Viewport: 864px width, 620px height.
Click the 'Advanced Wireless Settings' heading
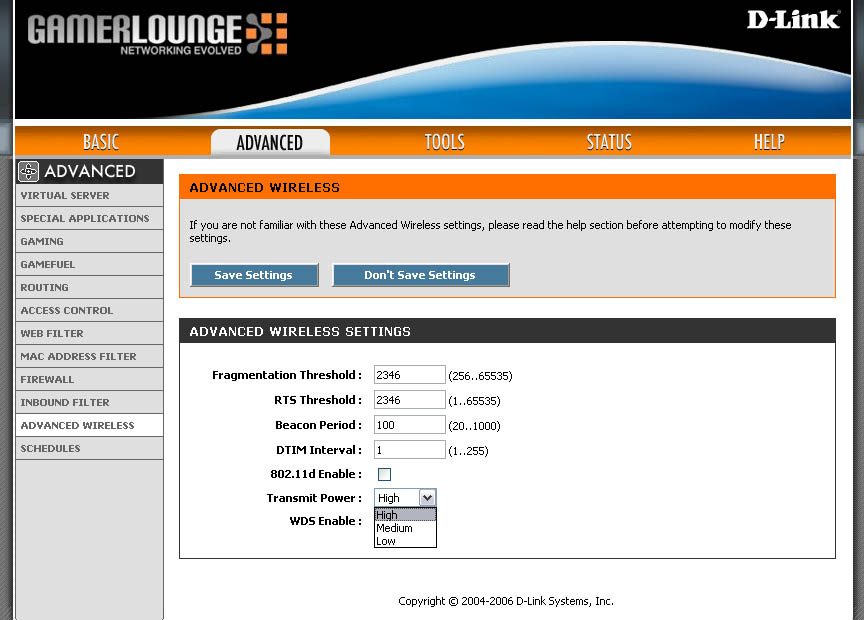pos(300,332)
